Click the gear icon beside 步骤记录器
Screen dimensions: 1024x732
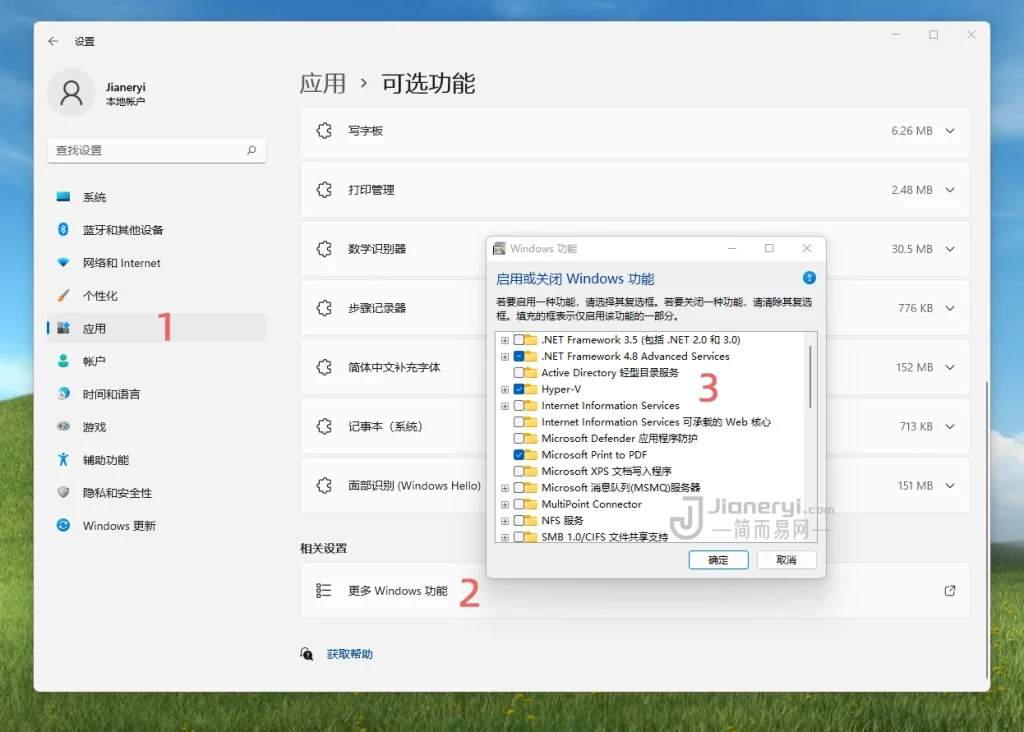[x=324, y=308]
